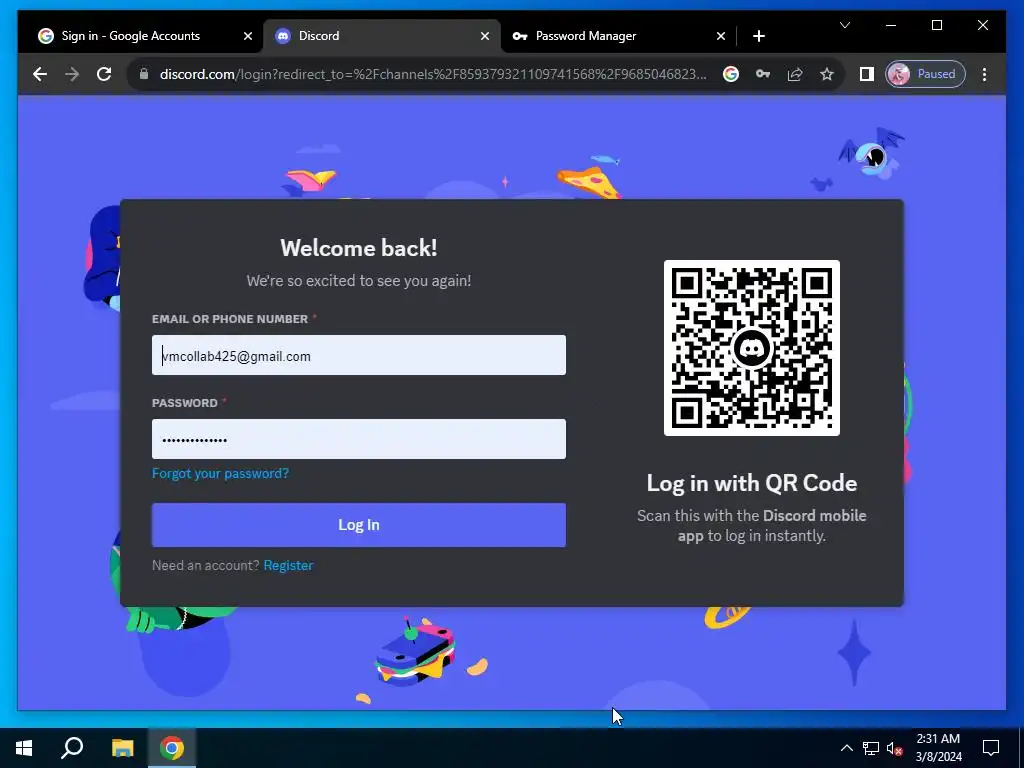This screenshot has height=768, width=1024.
Task: Minimize the Chrome window
Action: 891,25
